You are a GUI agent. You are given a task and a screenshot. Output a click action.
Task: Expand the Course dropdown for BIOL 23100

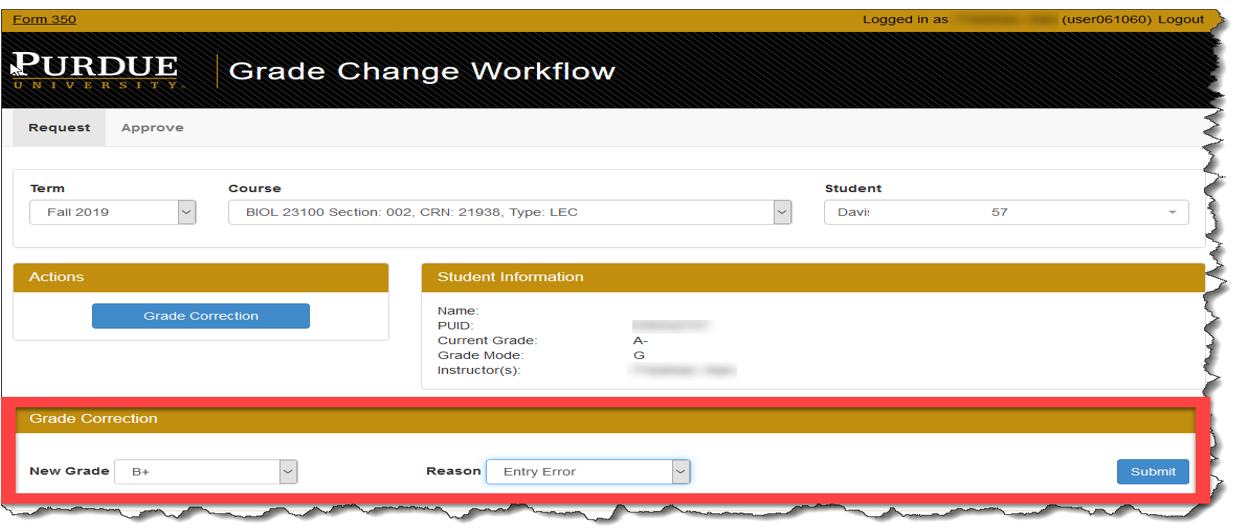pos(510,212)
